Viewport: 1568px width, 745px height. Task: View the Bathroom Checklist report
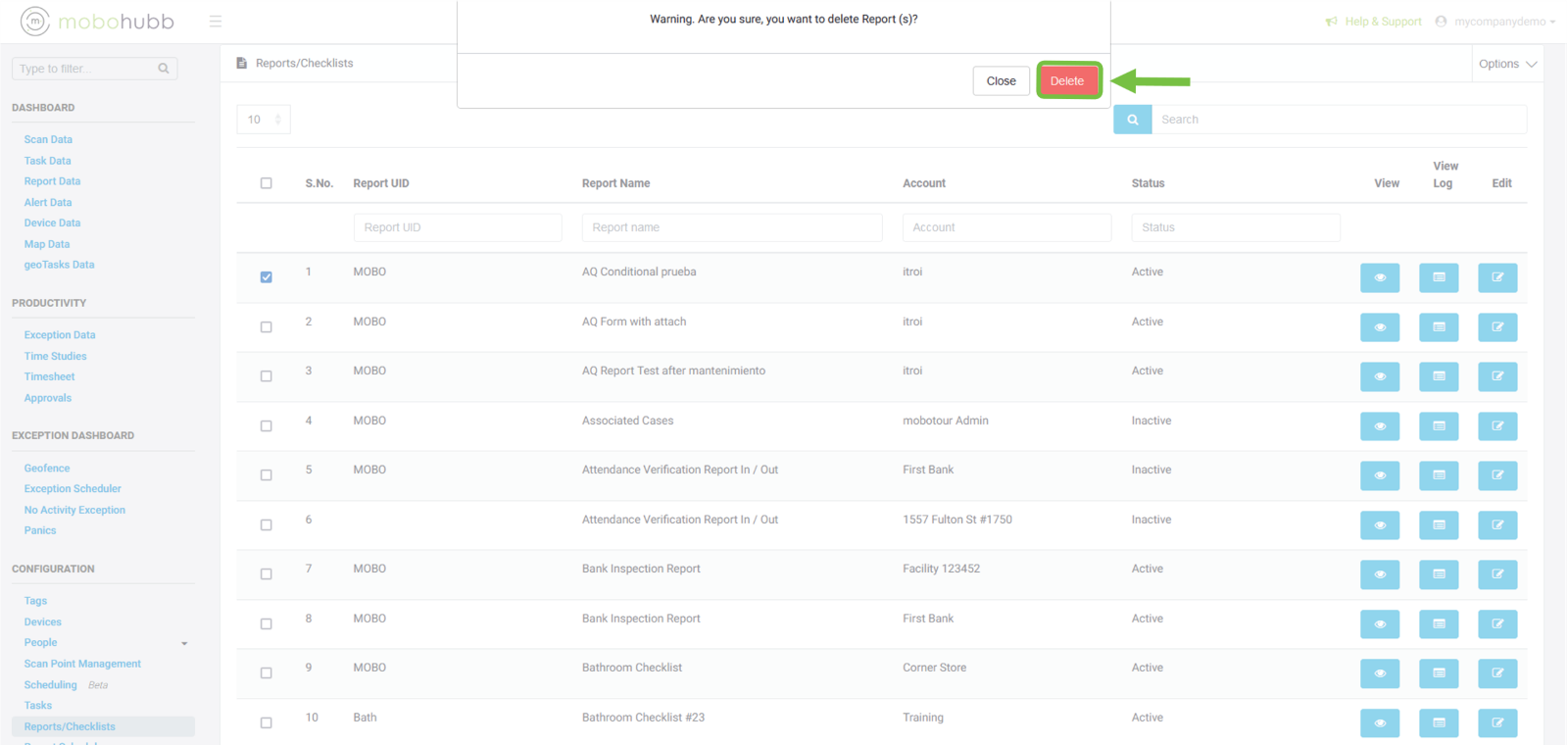tap(1379, 673)
